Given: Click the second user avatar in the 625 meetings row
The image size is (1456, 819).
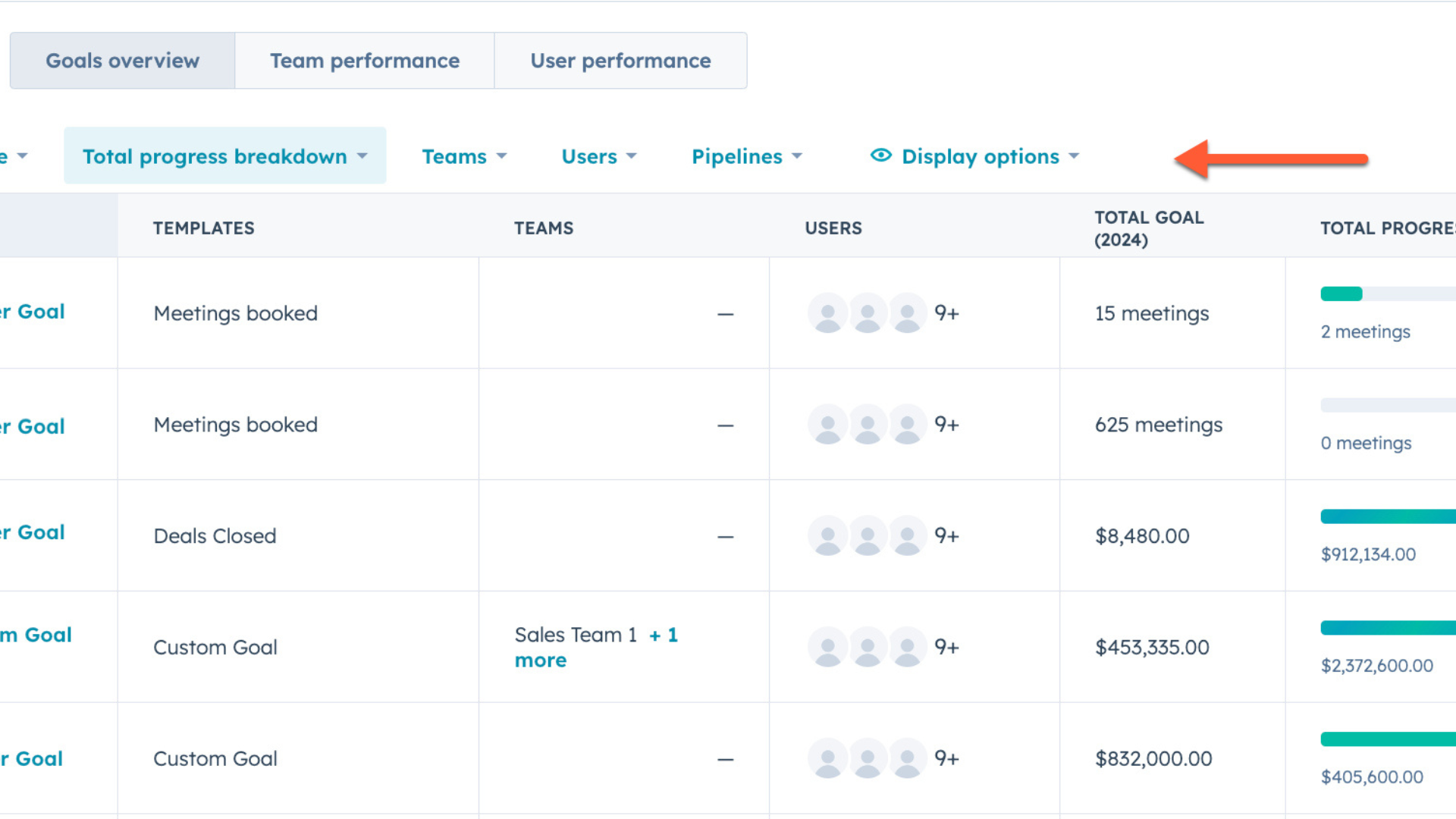Looking at the screenshot, I should click(x=868, y=425).
